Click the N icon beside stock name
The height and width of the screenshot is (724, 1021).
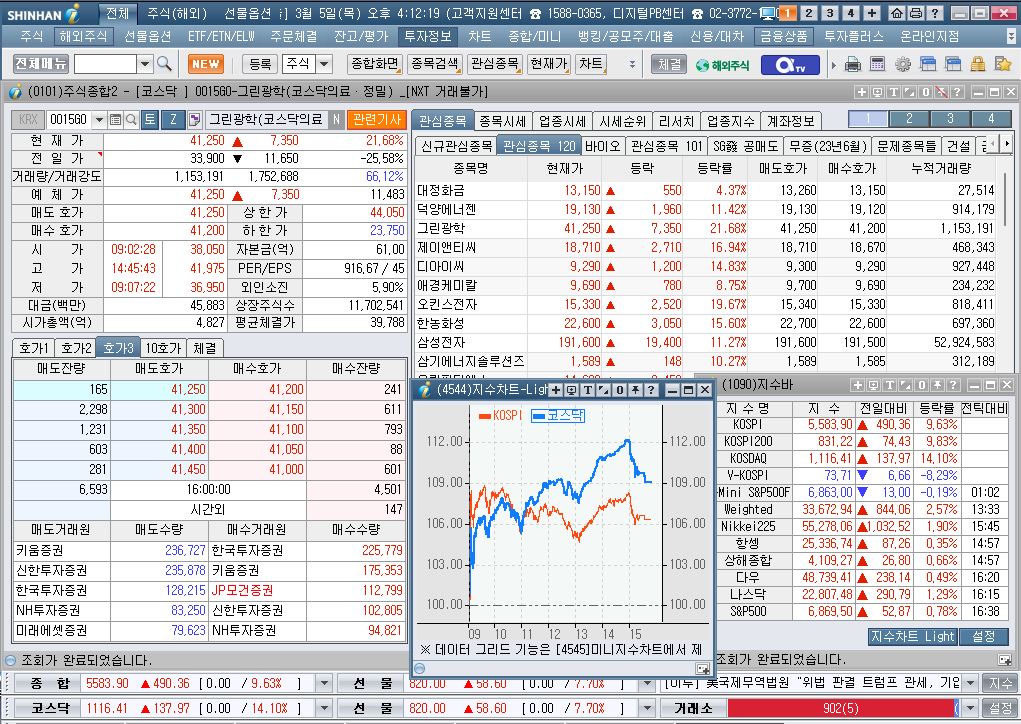click(x=336, y=119)
